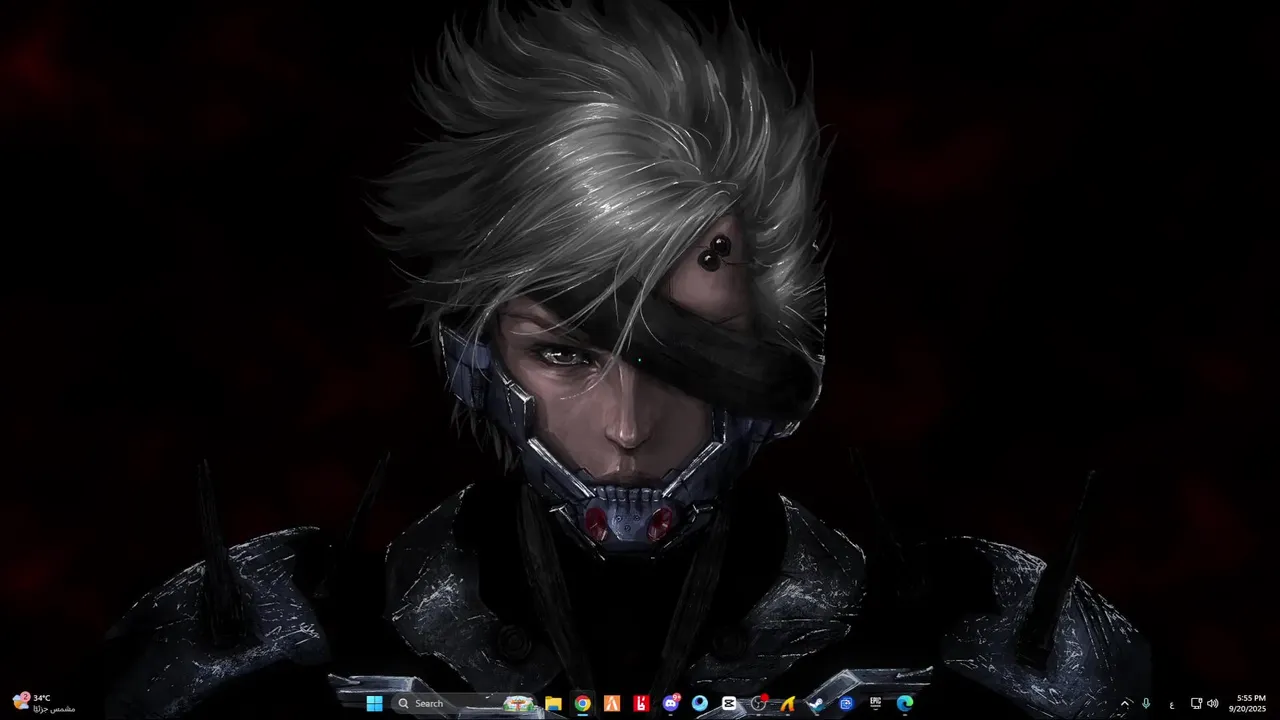Open Microsoft Edge from the taskbar

point(905,703)
